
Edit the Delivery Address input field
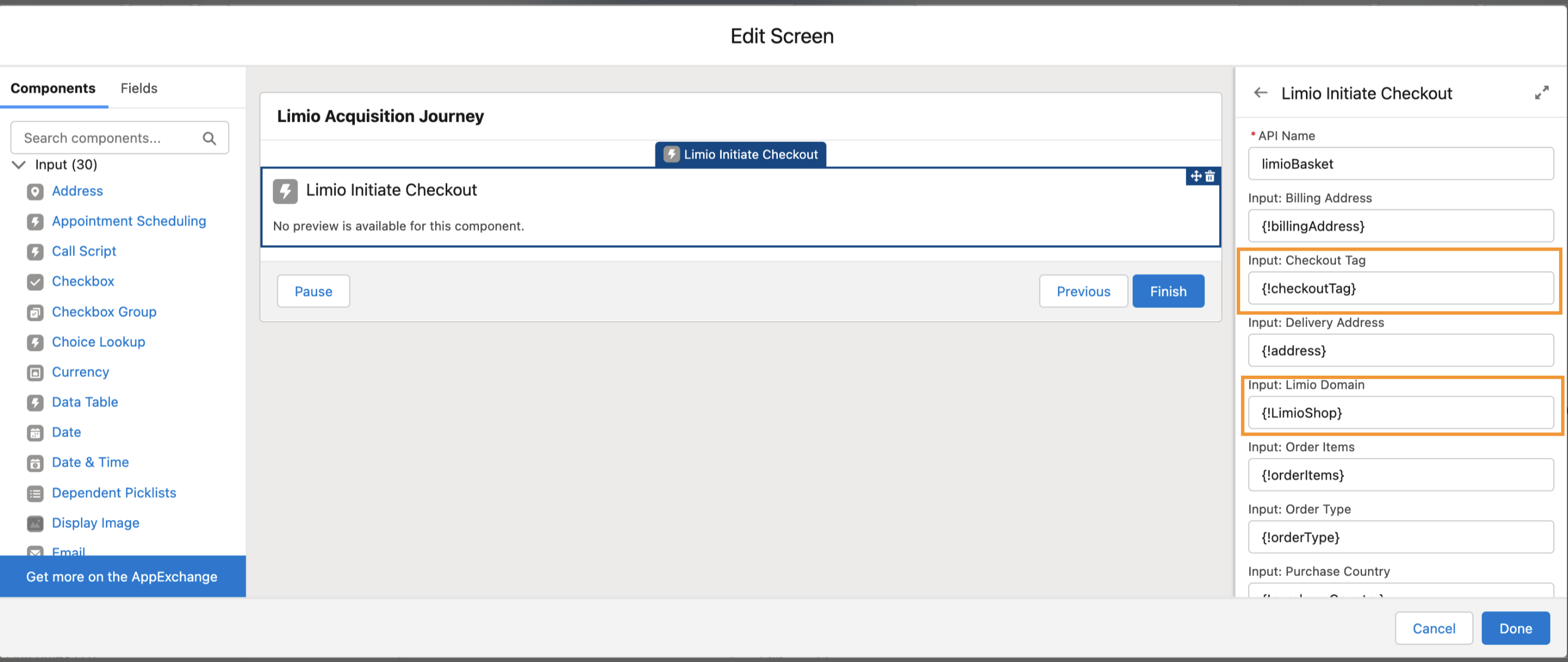click(1400, 350)
